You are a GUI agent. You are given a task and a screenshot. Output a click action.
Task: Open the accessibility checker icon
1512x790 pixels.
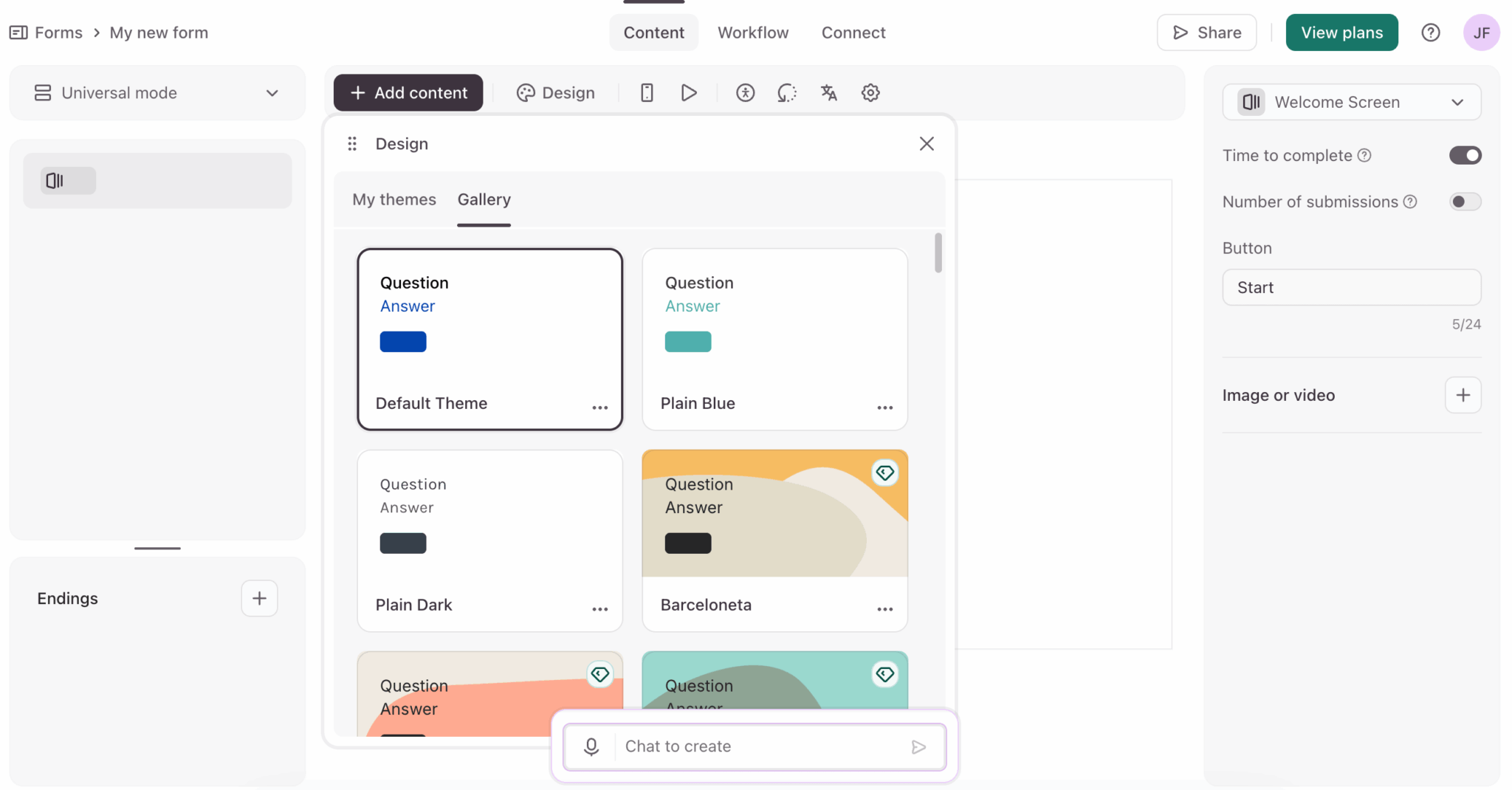pyautogui.click(x=745, y=93)
